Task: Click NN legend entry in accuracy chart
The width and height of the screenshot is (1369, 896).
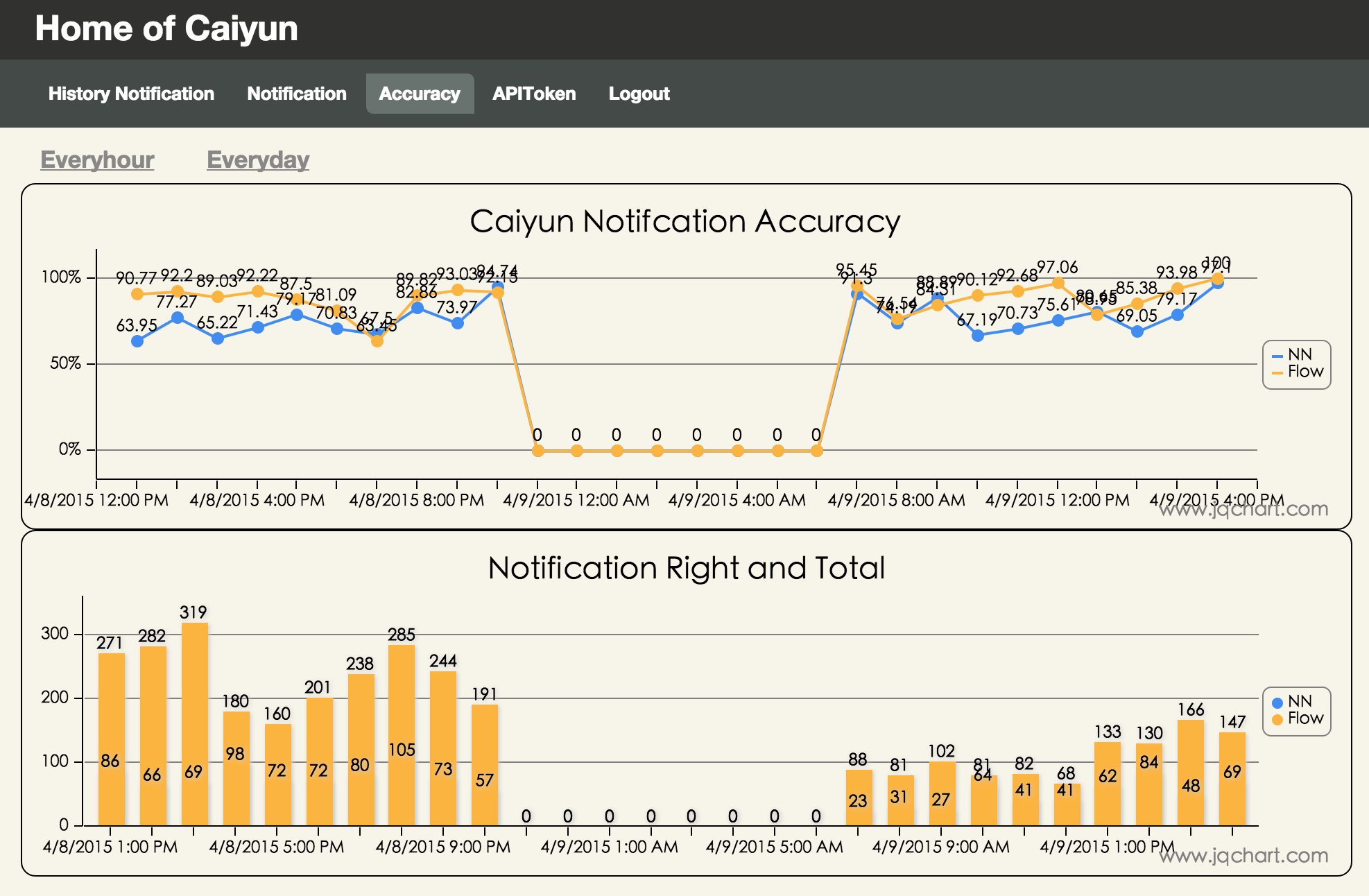Action: 1293,355
